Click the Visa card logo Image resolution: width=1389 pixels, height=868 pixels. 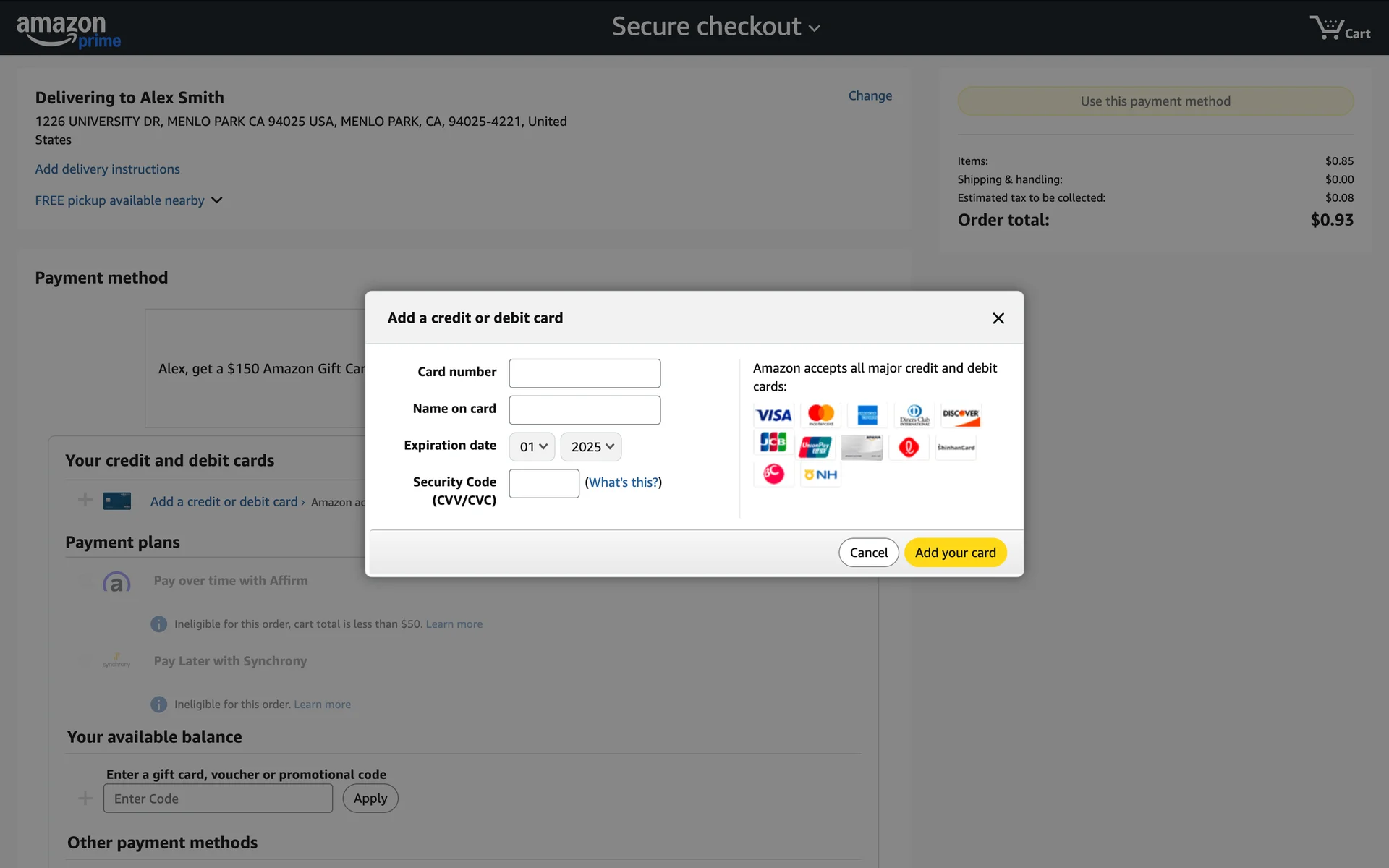coord(773,415)
